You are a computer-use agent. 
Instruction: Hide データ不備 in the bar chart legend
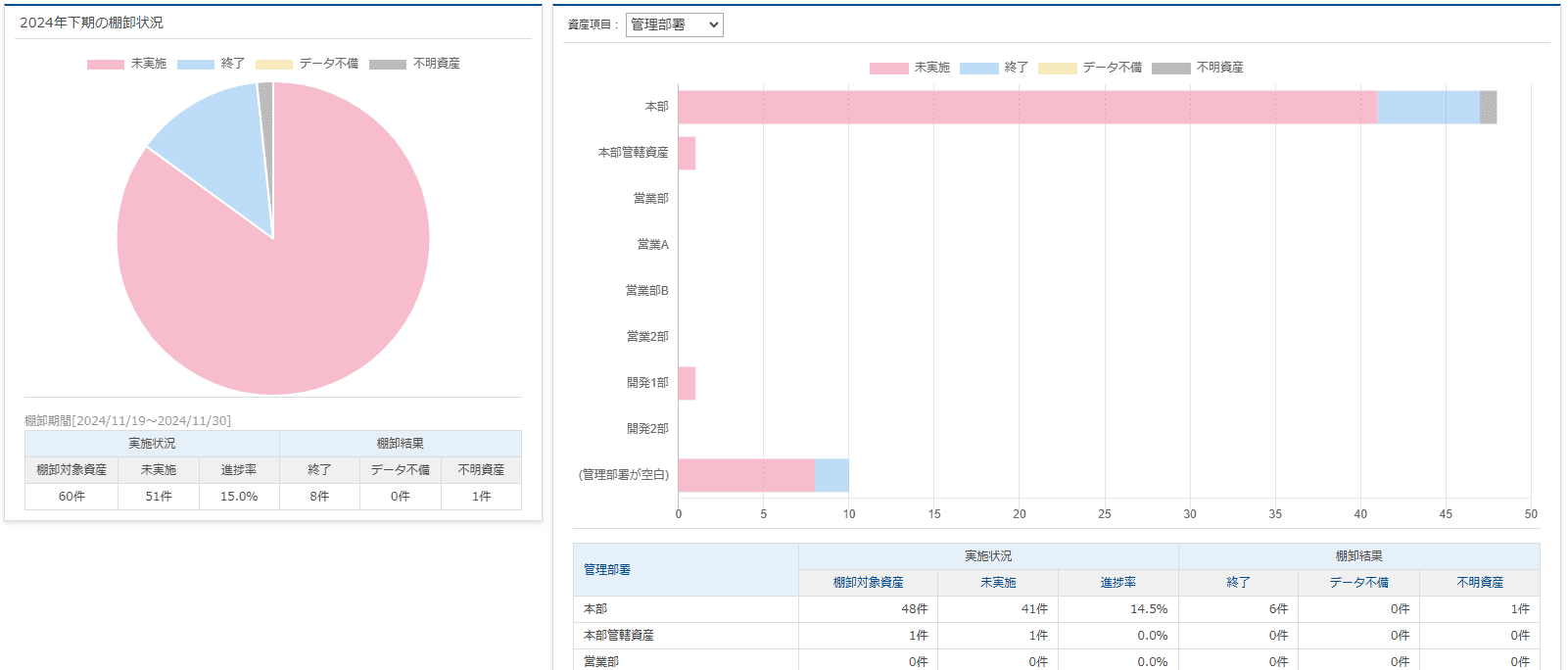pos(1090,68)
